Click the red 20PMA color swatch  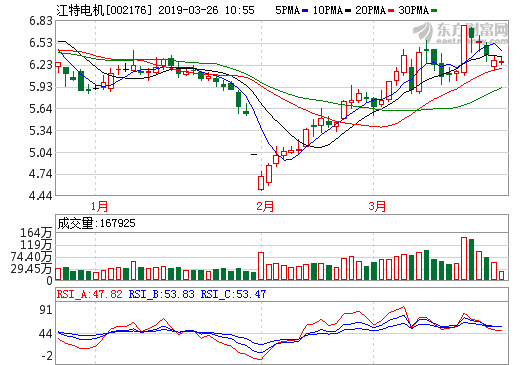point(391,11)
